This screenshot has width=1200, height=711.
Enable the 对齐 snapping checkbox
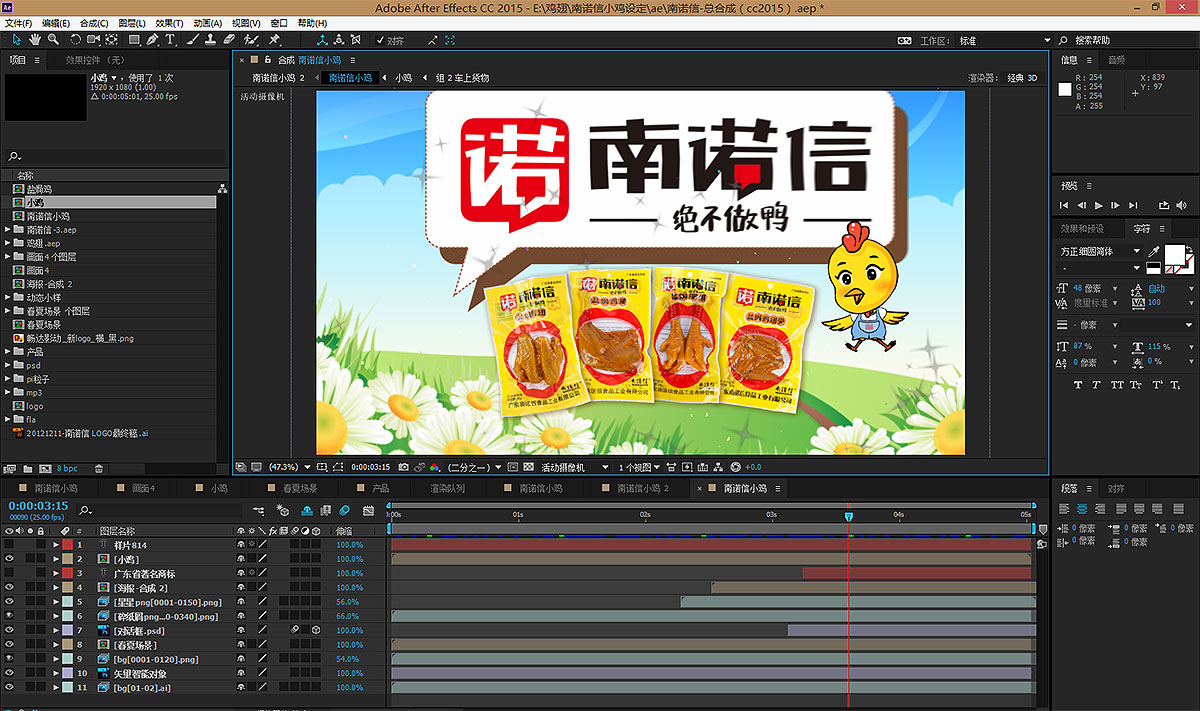[x=381, y=41]
